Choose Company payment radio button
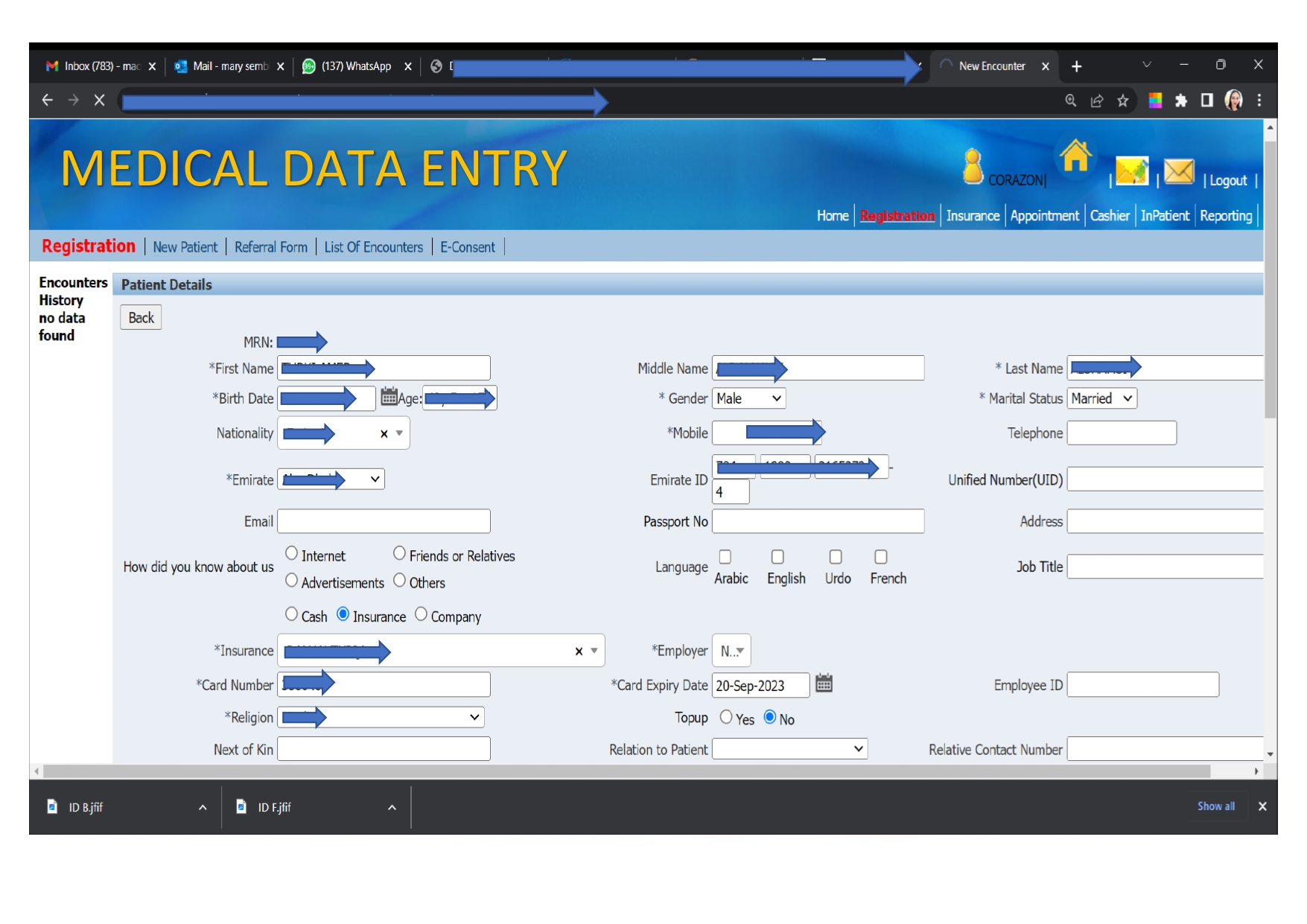The width and height of the screenshot is (1307, 924). point(422,614)
